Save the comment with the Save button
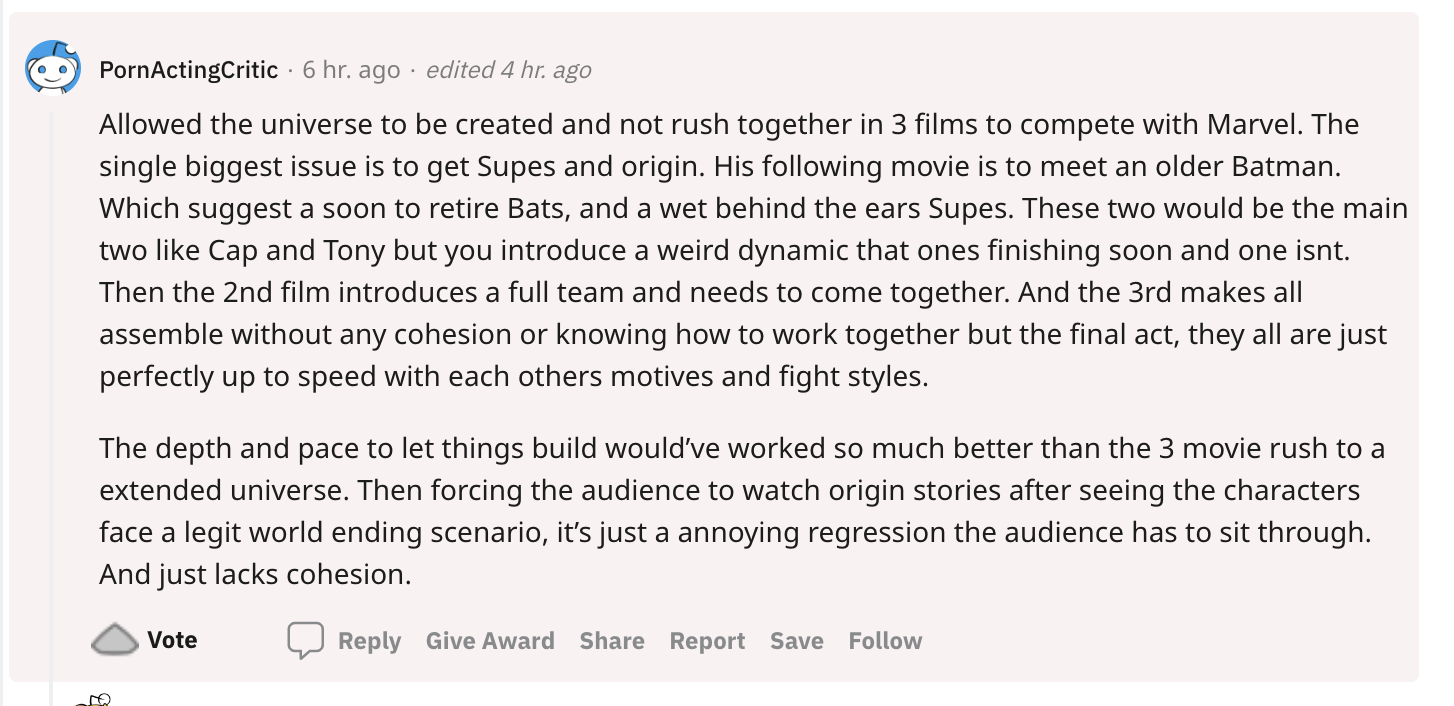1454x706 pixels. click(x=797, y=641)
